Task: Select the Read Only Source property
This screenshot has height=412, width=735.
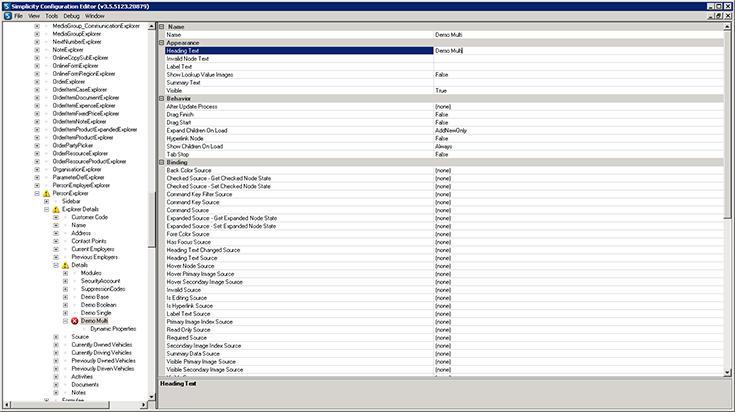Action: pyautogui.click(x=188, y=330)
